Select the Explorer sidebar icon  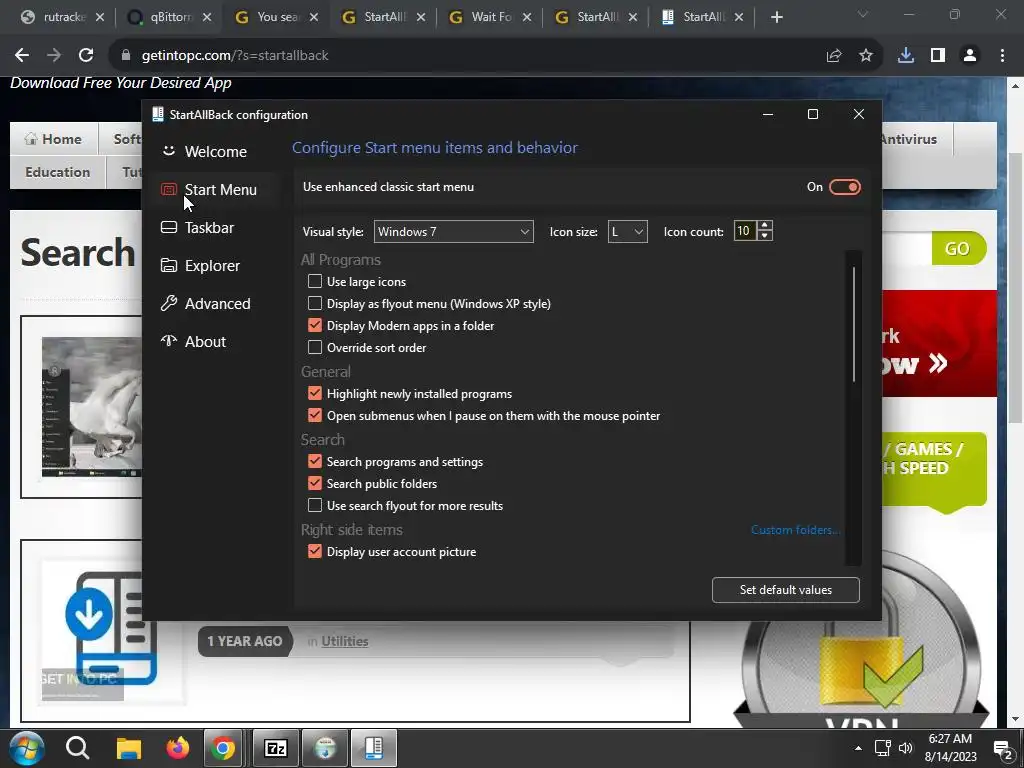pos(168,265)
